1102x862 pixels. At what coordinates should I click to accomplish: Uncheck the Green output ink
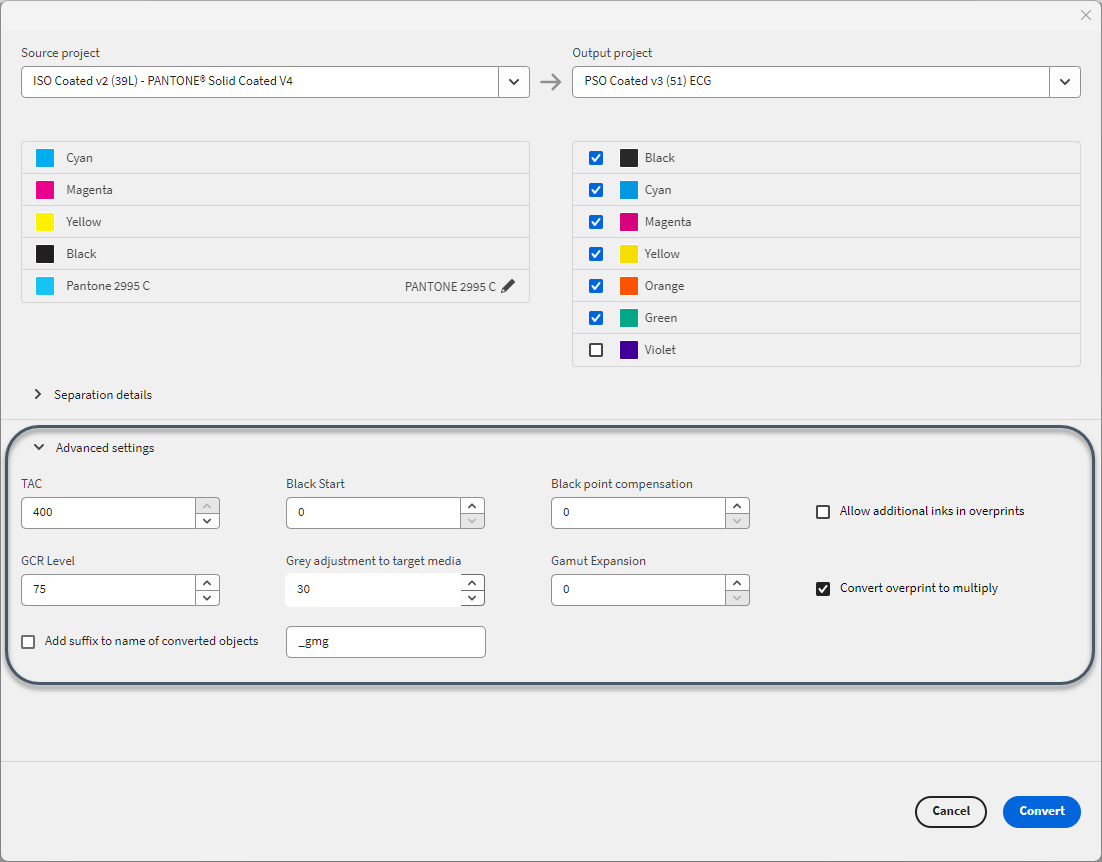coord(596,318)
